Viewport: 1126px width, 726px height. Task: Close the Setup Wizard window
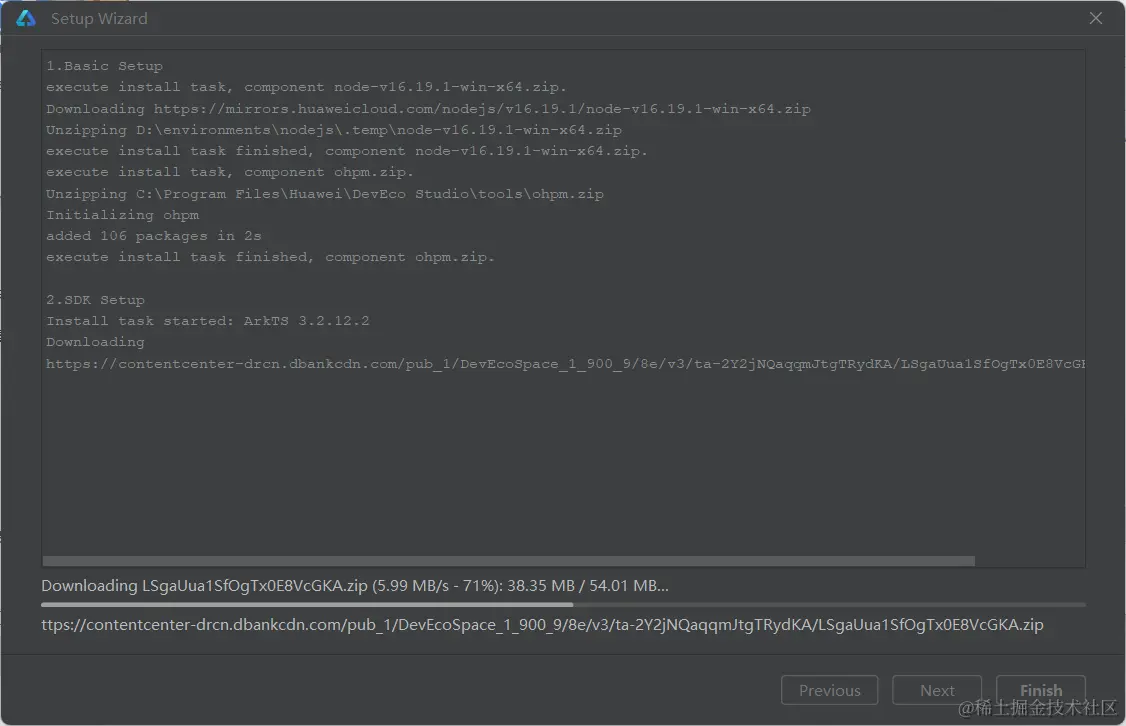click(1095, 19)
